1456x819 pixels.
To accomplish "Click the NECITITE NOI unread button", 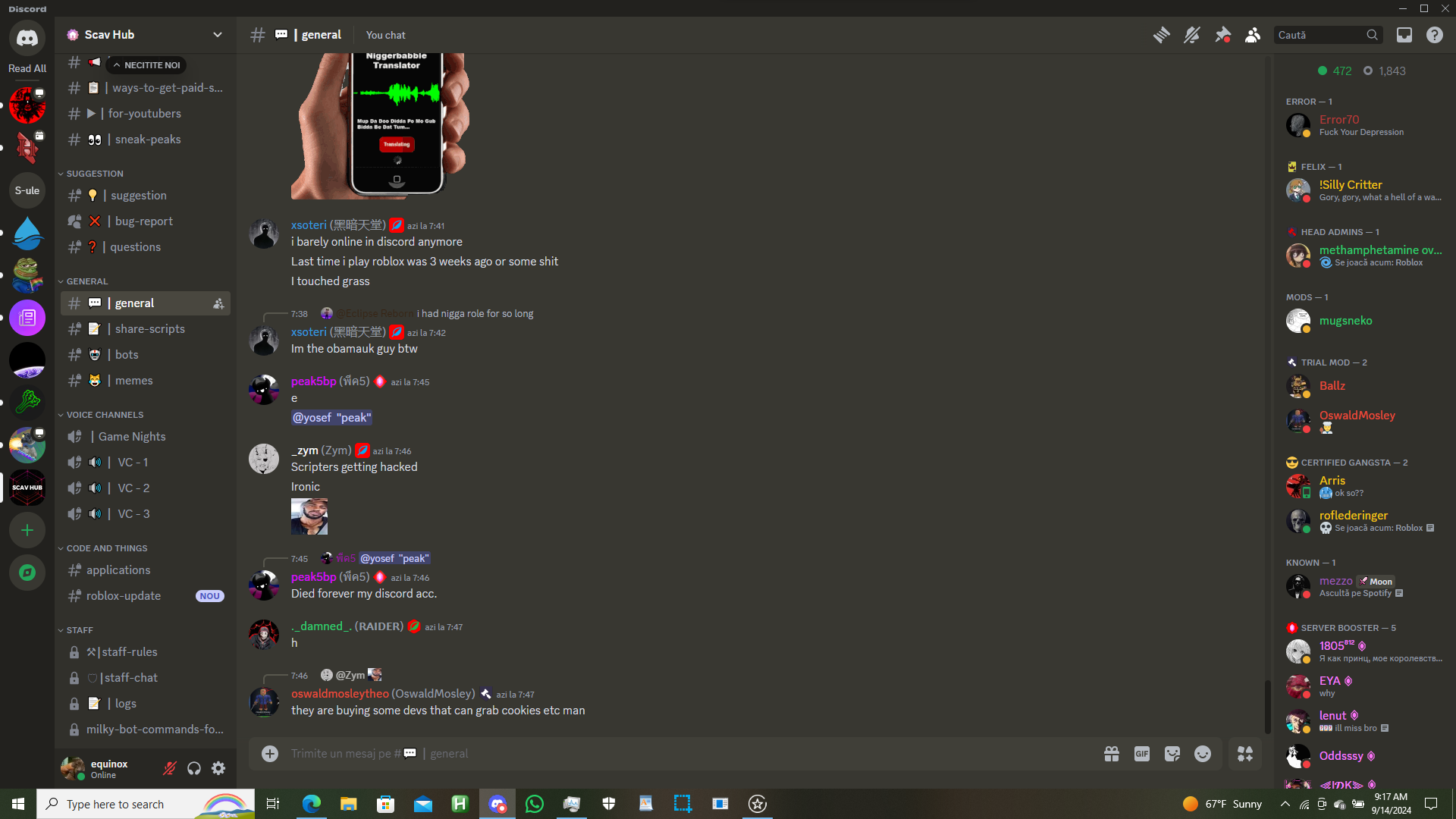I will [146, 65].
